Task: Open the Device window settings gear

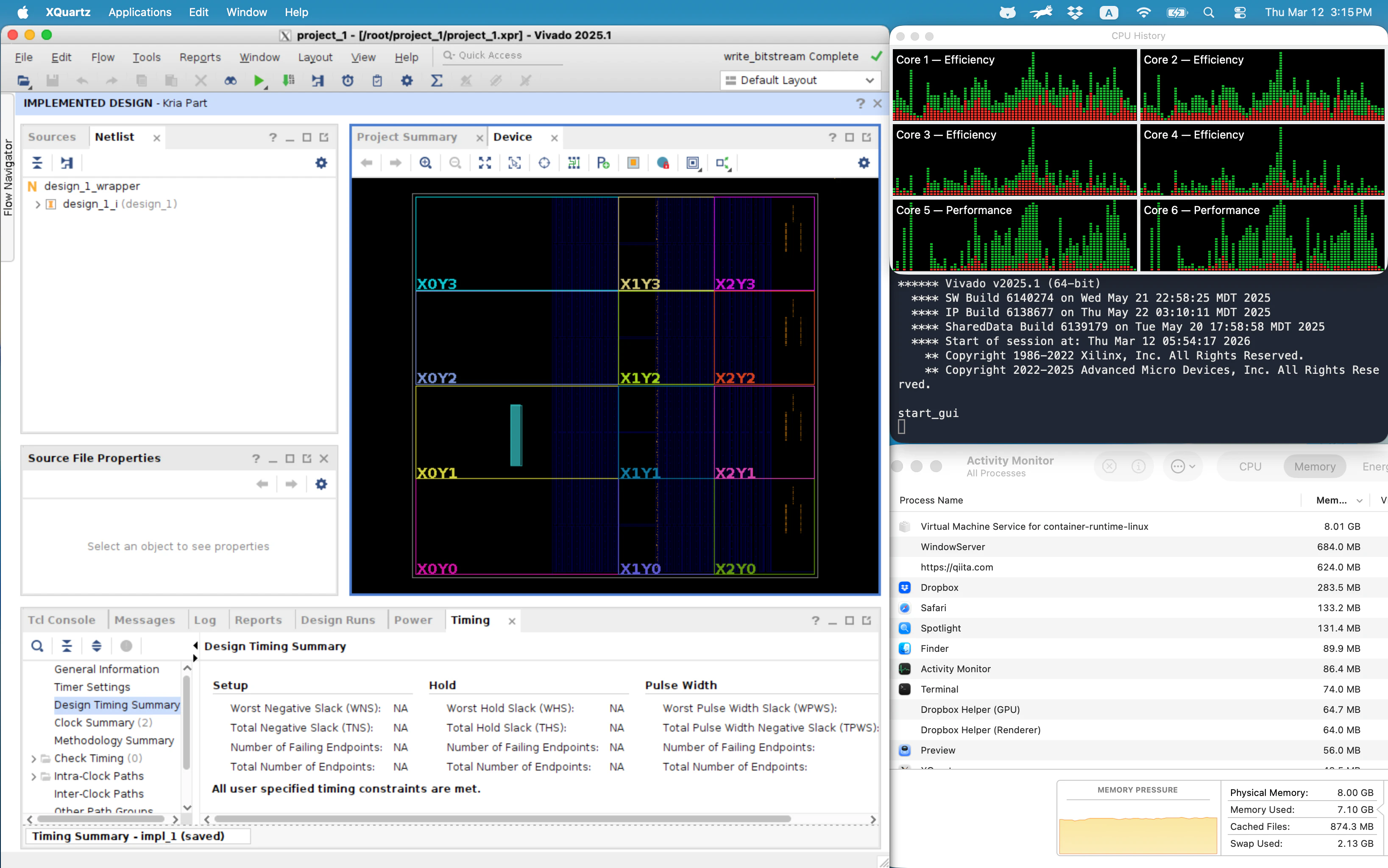Action: coord(864,163)
